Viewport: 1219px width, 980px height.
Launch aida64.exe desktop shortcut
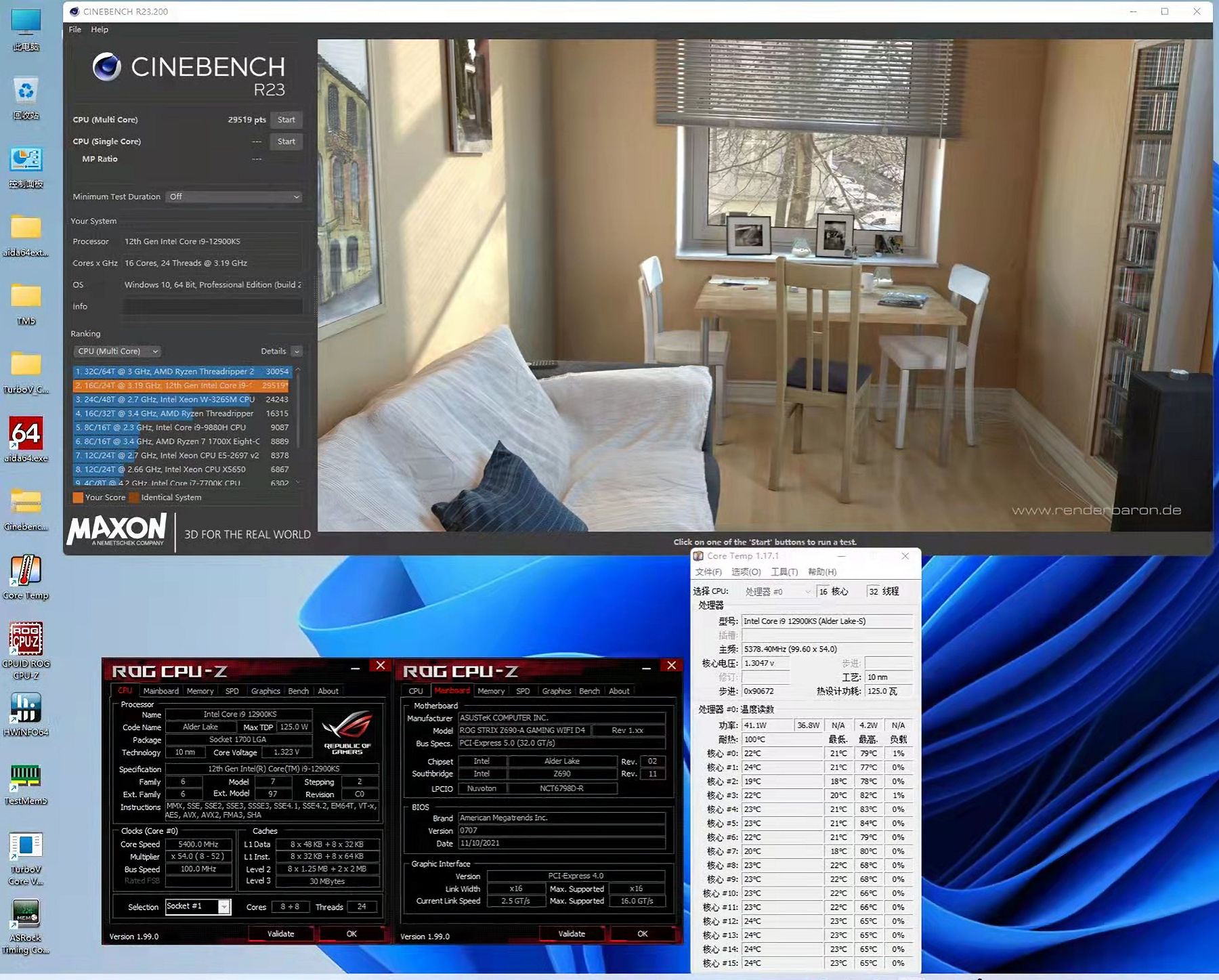pyautogui.click(x=26, y=440)
